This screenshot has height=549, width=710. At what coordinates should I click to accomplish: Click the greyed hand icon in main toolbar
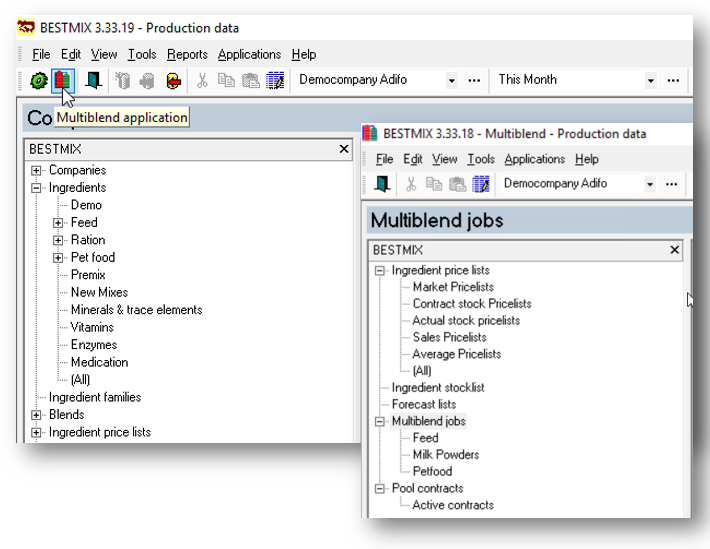[x=147, y=81]
